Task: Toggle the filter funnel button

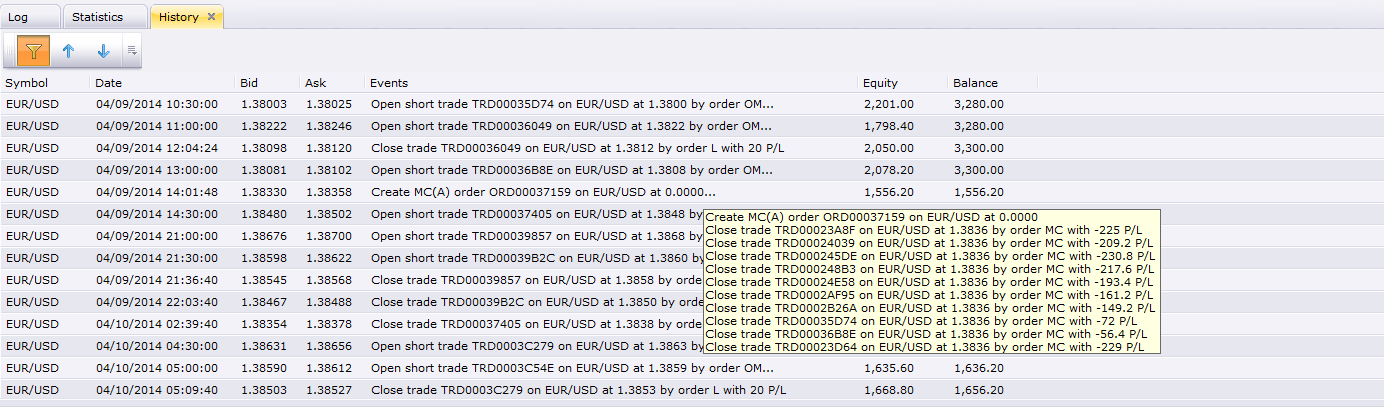Action: pos(34,51)
